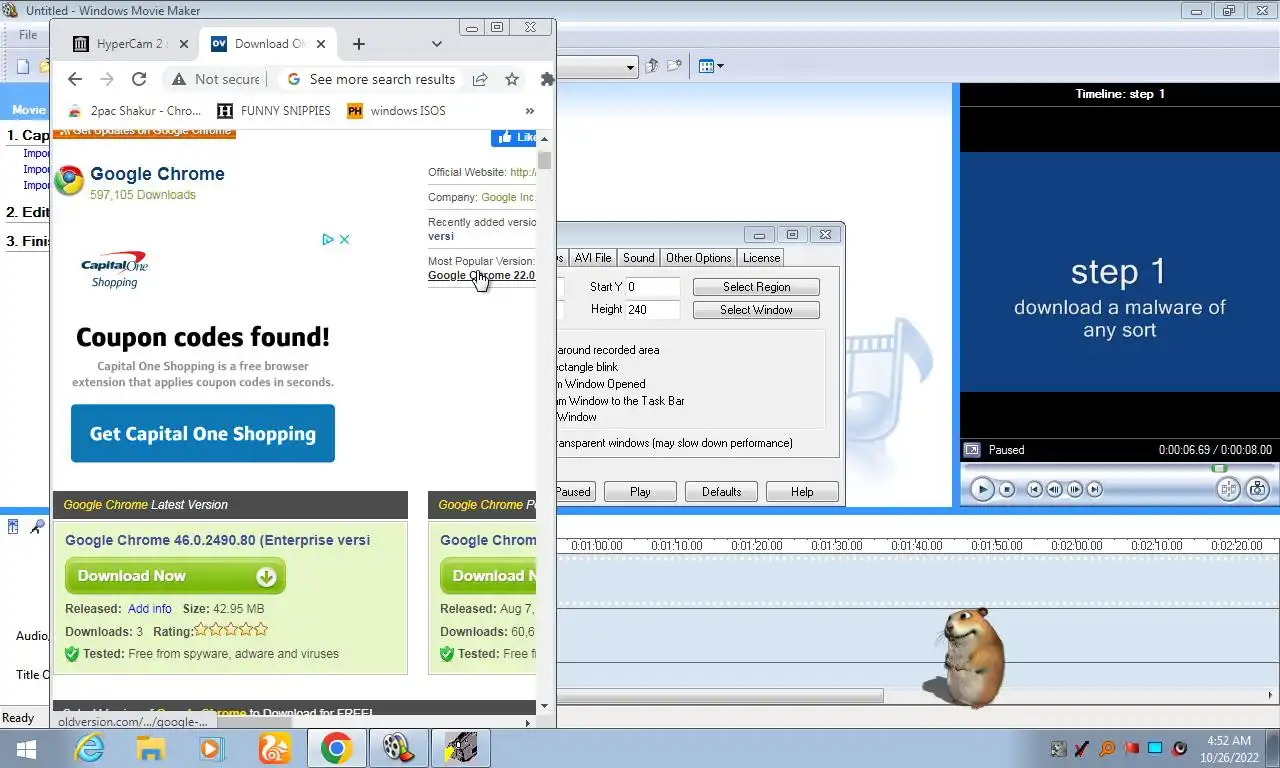Image resolution: width=1280 pixels, height=768 pixels.
Task: Open Chrome tab search chevron
Action: click(437, 44)
